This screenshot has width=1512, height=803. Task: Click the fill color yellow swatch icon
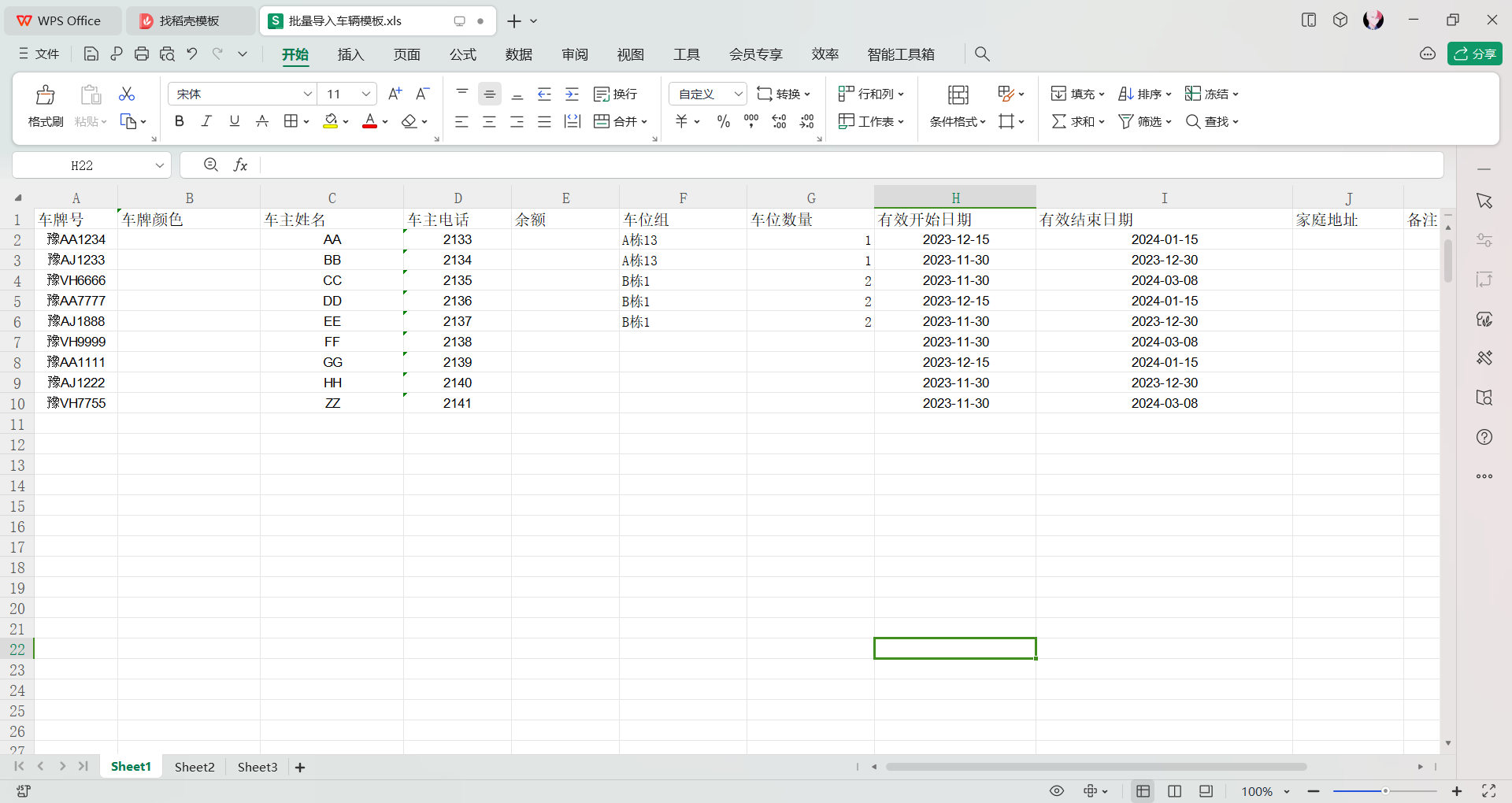[x=331, y=121]
